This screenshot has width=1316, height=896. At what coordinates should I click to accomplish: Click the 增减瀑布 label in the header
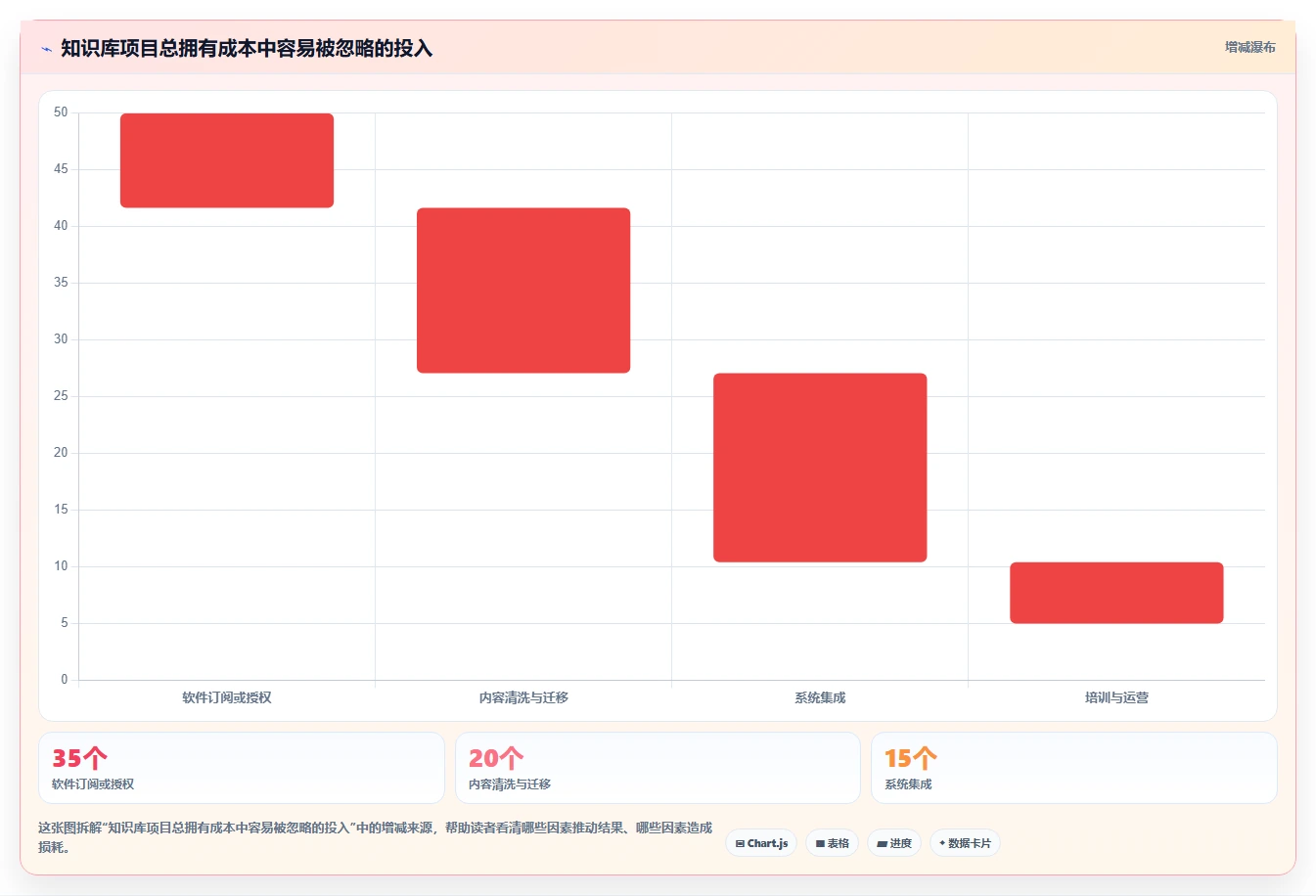pyautogui.click(x=1250, y=47)
